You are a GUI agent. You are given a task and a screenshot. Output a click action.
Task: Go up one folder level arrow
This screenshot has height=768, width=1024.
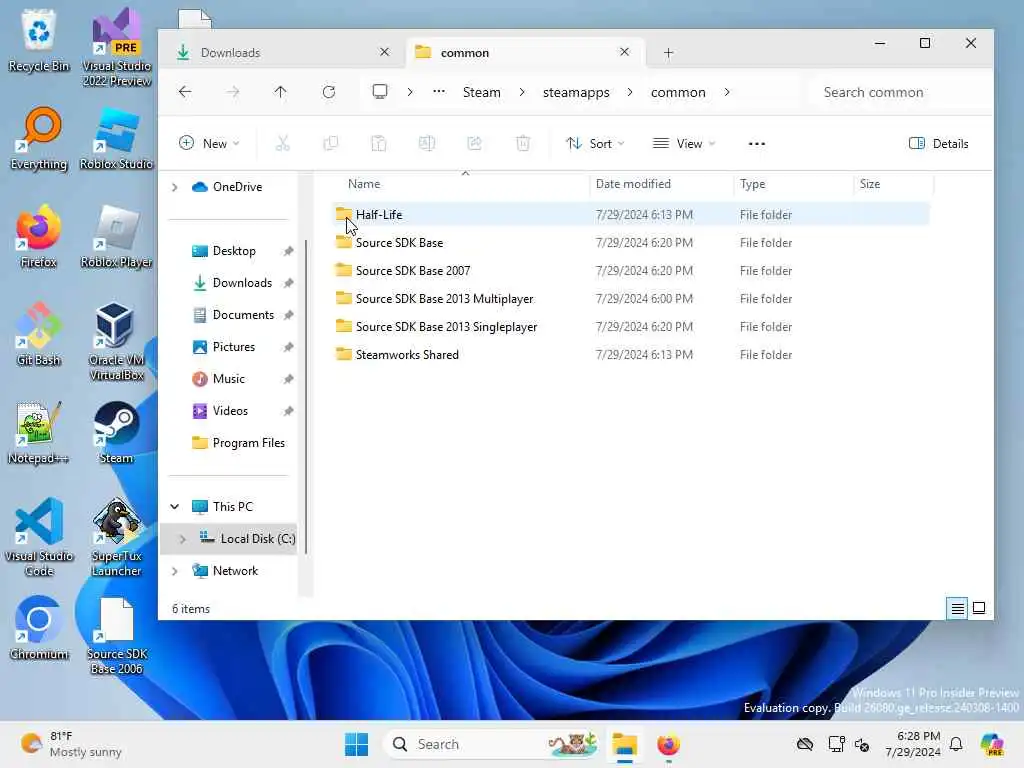[x=280, y=92]
